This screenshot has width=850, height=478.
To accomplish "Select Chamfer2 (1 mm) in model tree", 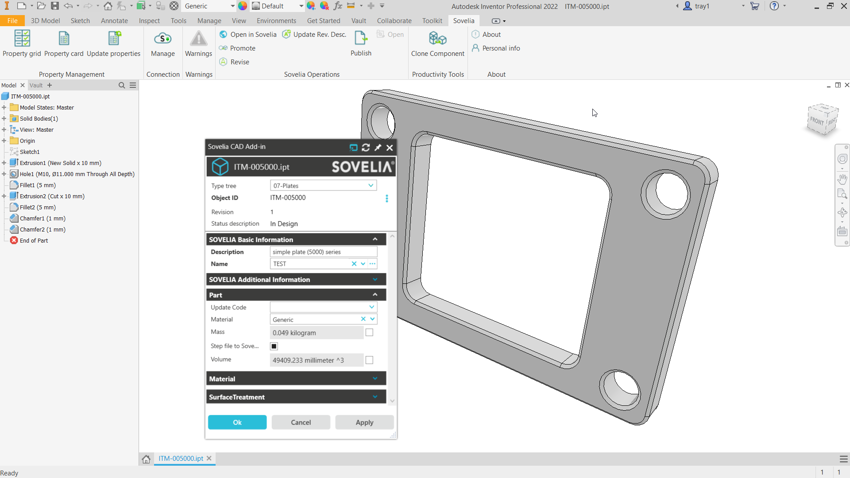I will [x=42, y=229].
